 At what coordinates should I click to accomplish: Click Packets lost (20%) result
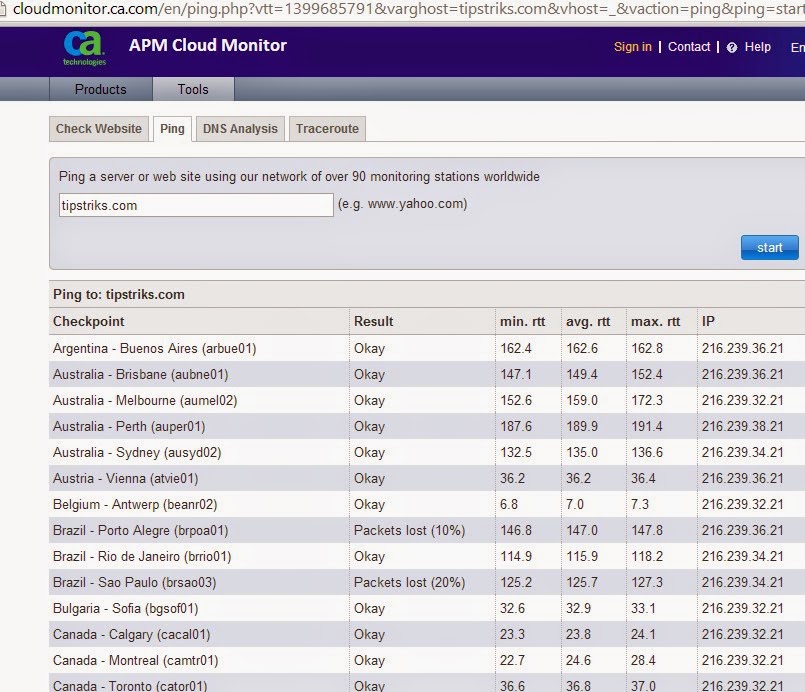point(410,583)
